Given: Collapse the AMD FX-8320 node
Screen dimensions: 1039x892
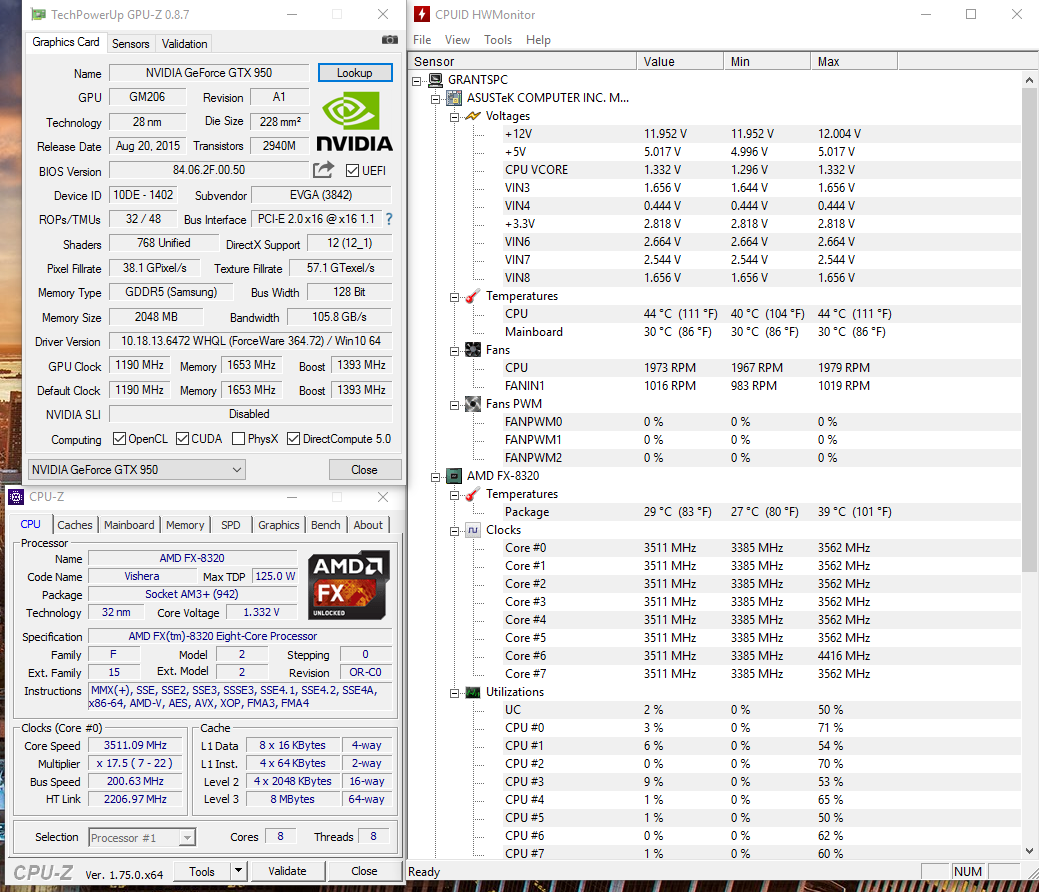Looking at the screenshot, I should click(435, 476).
